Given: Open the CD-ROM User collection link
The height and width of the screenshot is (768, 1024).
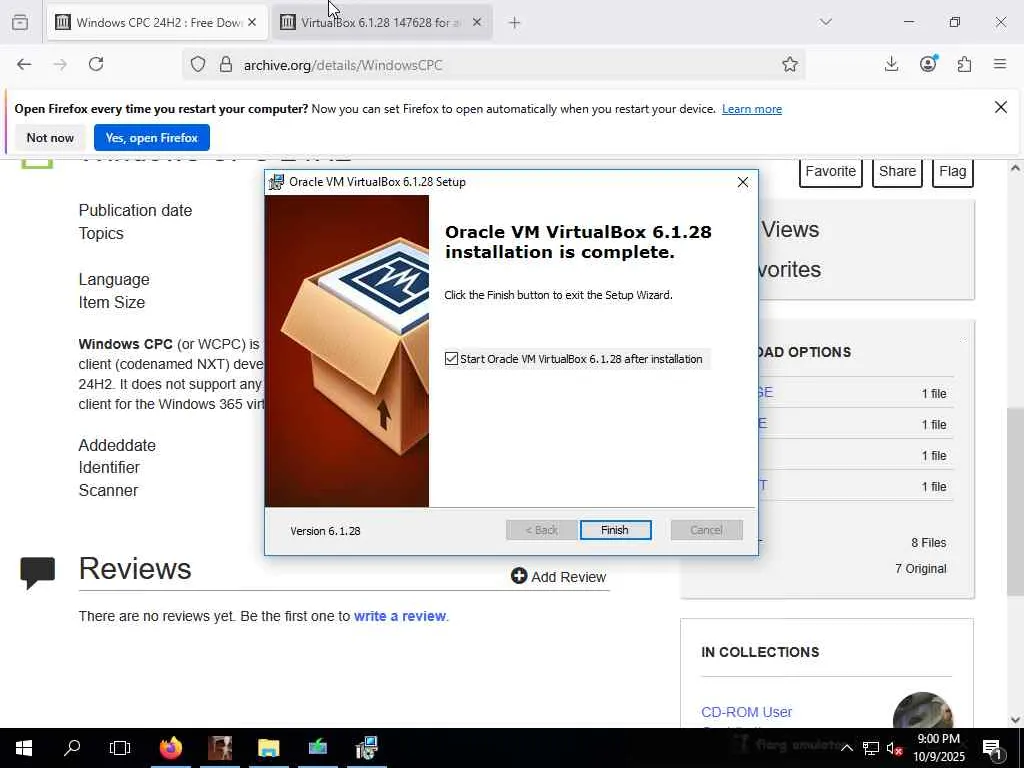Looking at the screenshot, I should [746, 712].
